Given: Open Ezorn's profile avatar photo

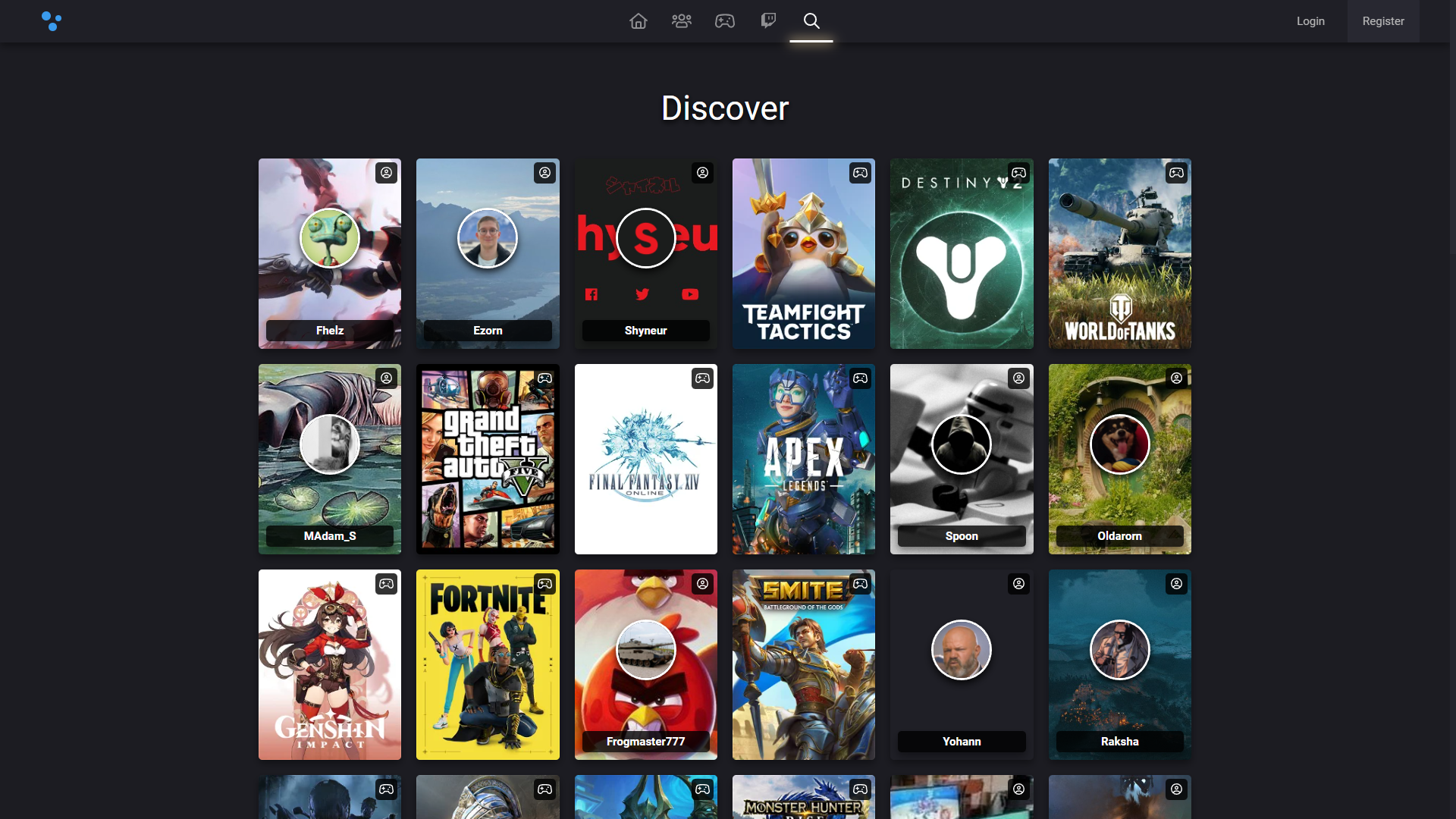Looking at the screenshot, I should tap(488, 238).
